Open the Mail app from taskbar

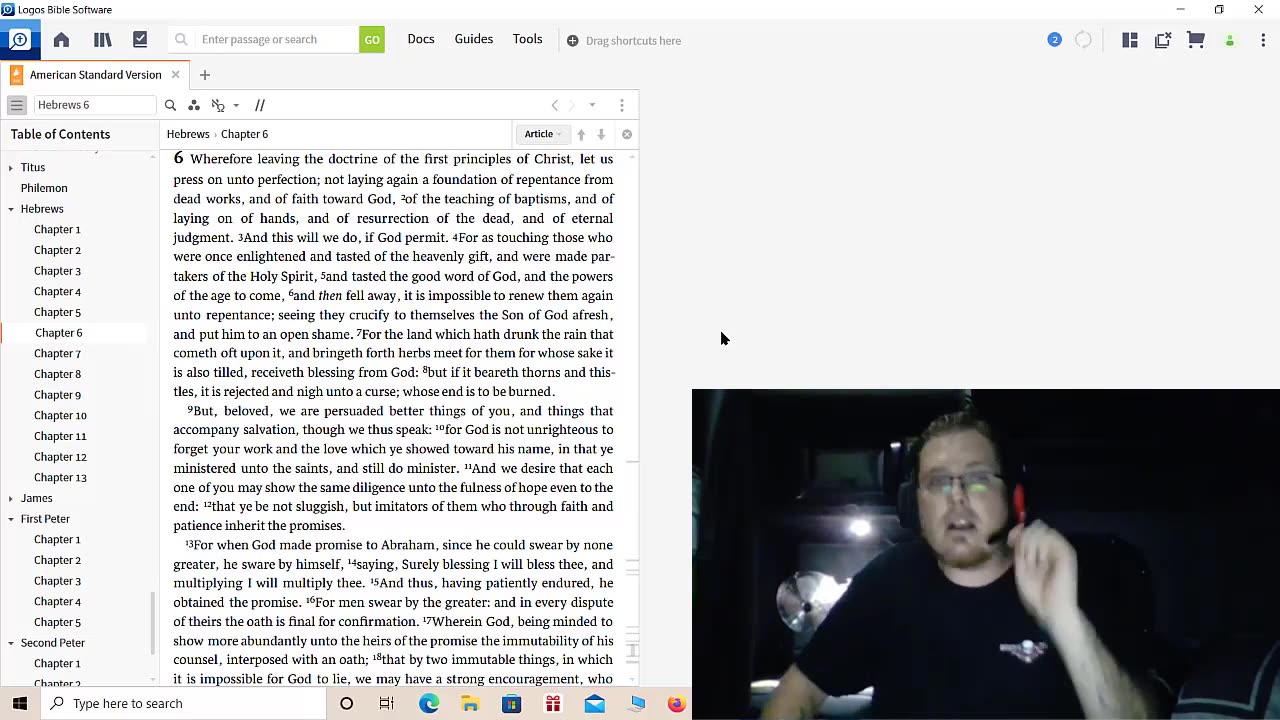594,703
